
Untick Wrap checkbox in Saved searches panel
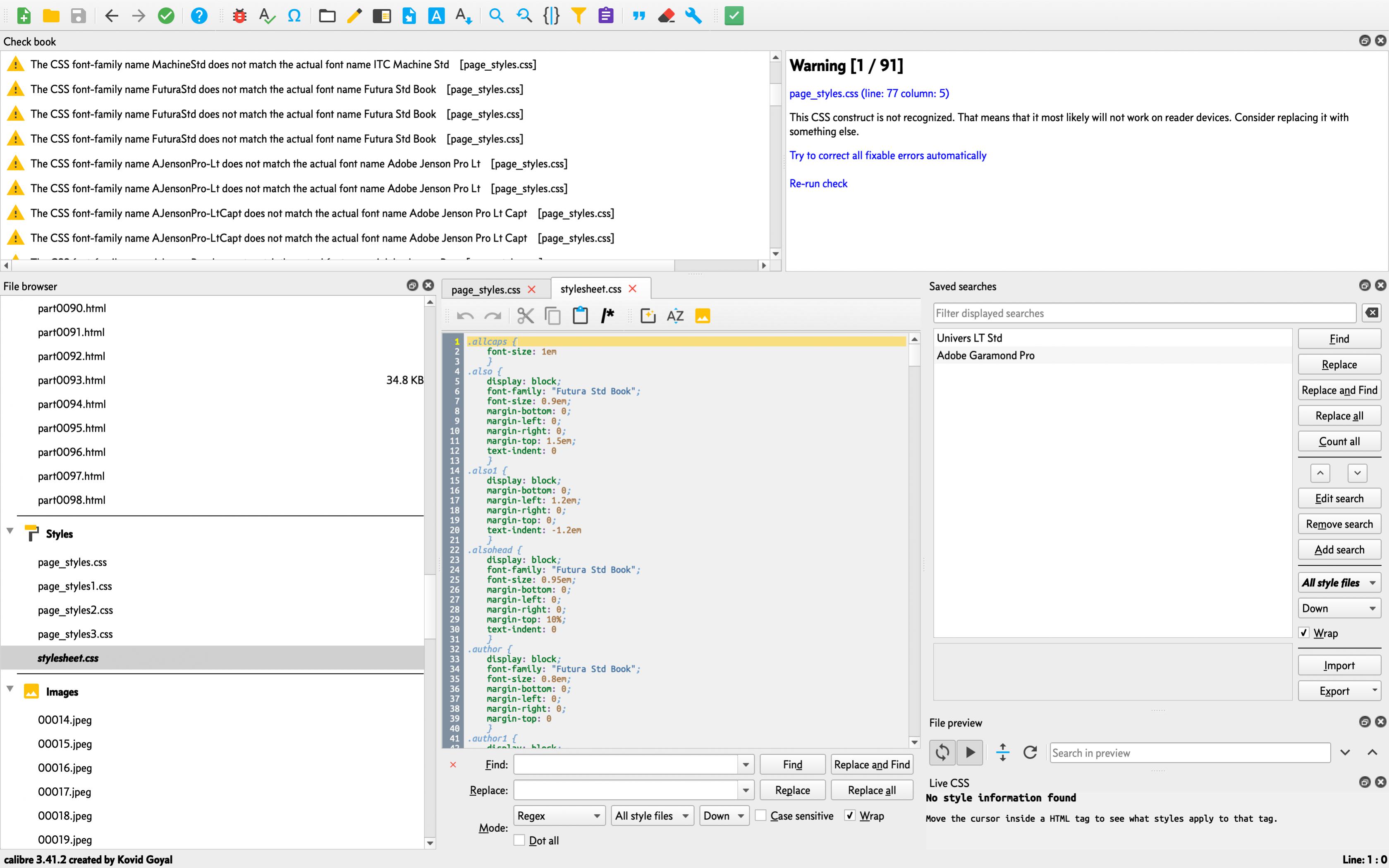[x=1304, y=633]
